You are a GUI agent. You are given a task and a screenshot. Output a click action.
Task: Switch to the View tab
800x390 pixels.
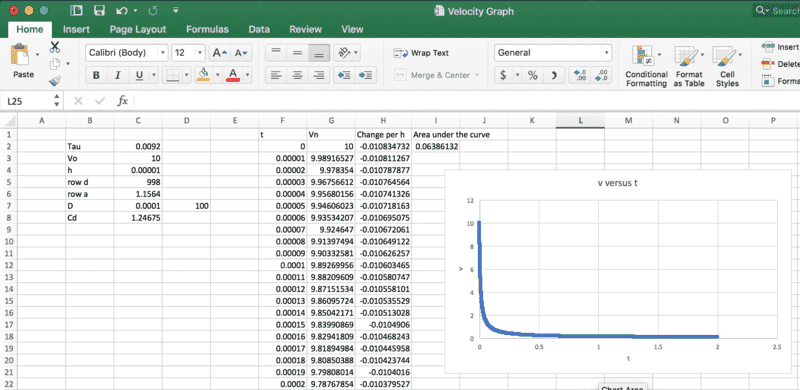pos(352,29)
